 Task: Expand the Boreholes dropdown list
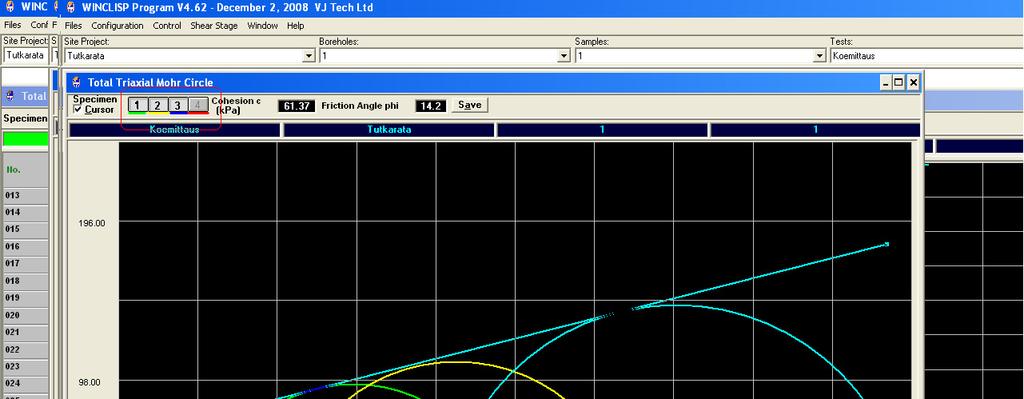tap(565, 56)
